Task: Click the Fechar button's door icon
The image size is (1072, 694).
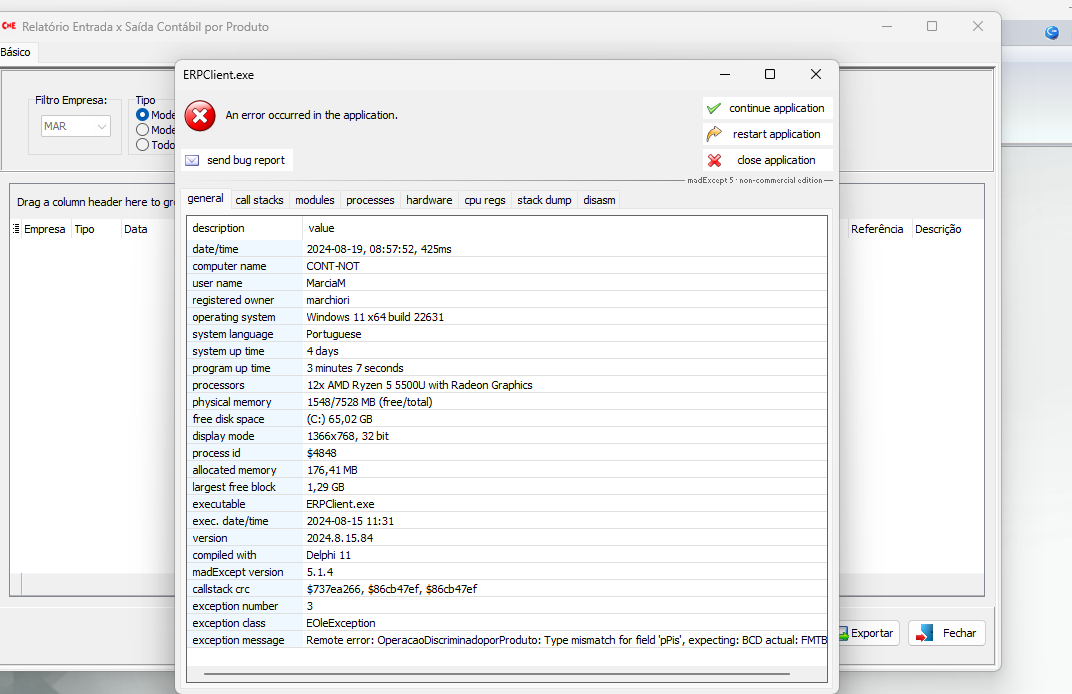Action: 925,633
